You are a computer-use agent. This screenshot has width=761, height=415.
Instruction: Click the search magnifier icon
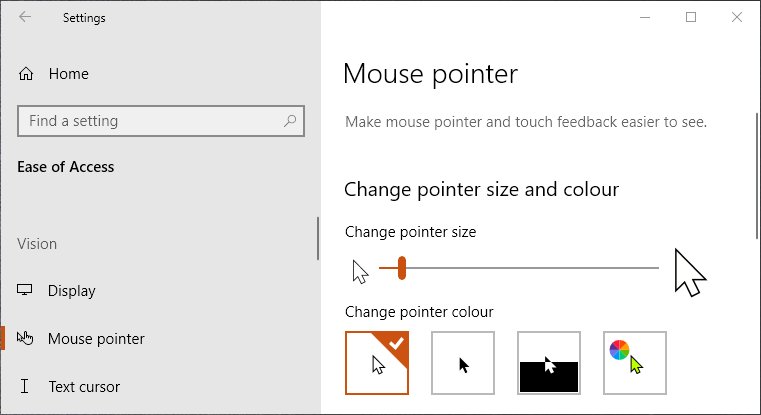(291, 121)
